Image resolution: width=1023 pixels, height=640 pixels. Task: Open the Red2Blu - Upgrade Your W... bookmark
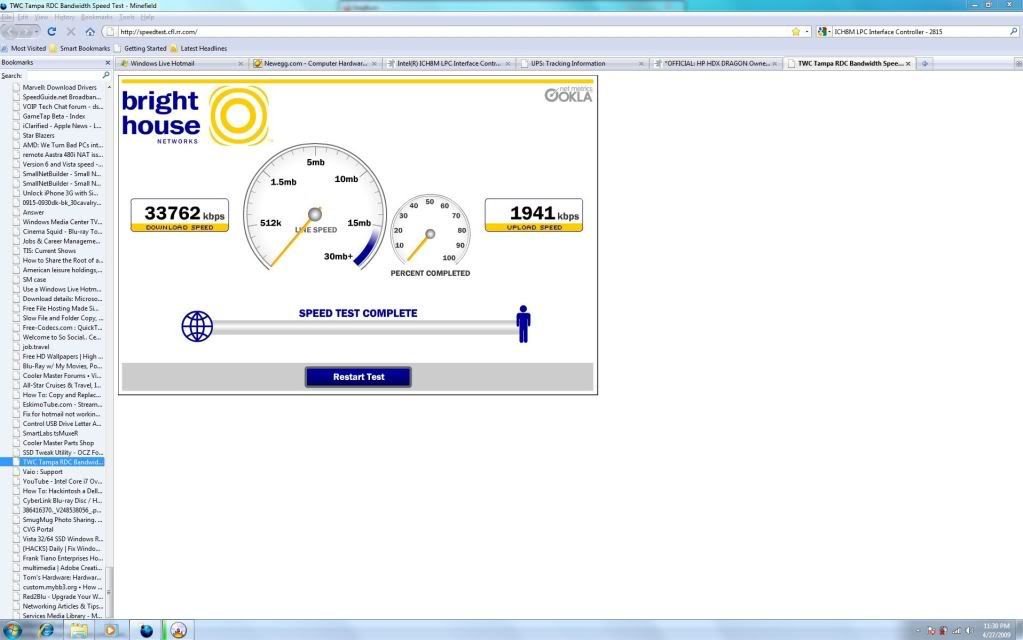click(59, 597)
